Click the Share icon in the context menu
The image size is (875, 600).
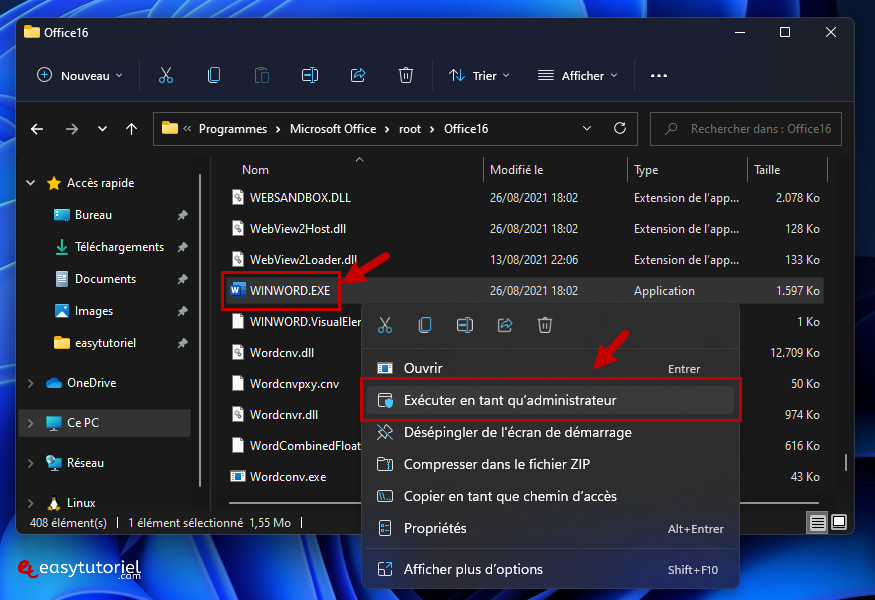tap(505, 325)
